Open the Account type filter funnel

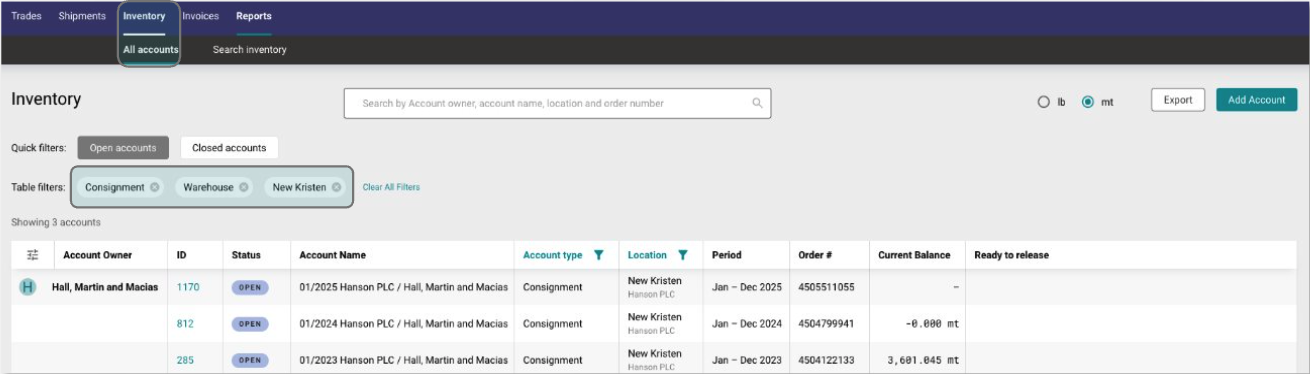click(x=598, y=255)
